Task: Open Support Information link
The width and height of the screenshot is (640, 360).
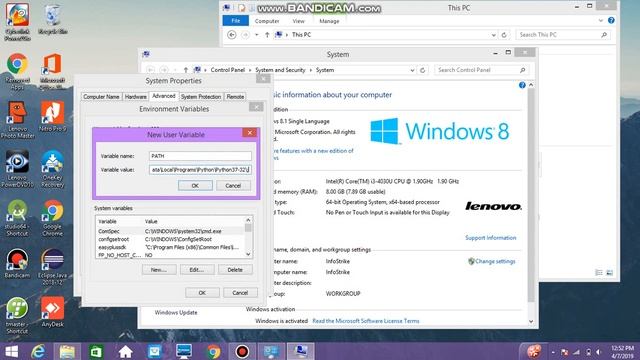Action: point(491,238)
